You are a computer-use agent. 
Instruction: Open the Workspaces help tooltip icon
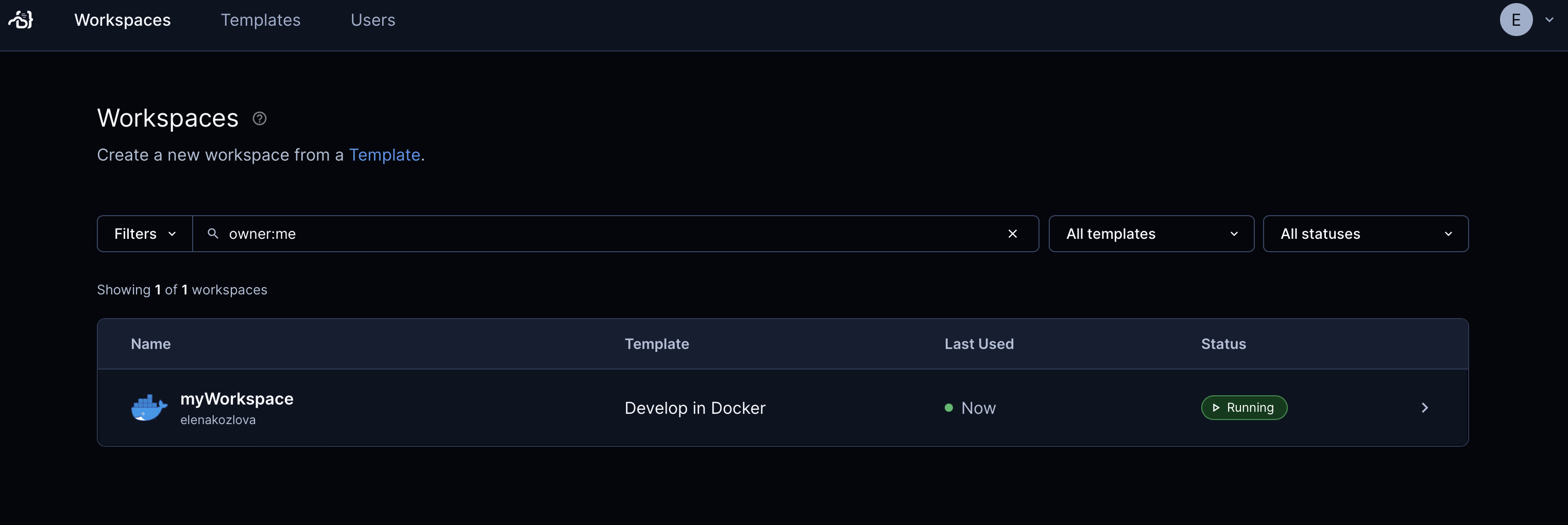click(259, 118)
